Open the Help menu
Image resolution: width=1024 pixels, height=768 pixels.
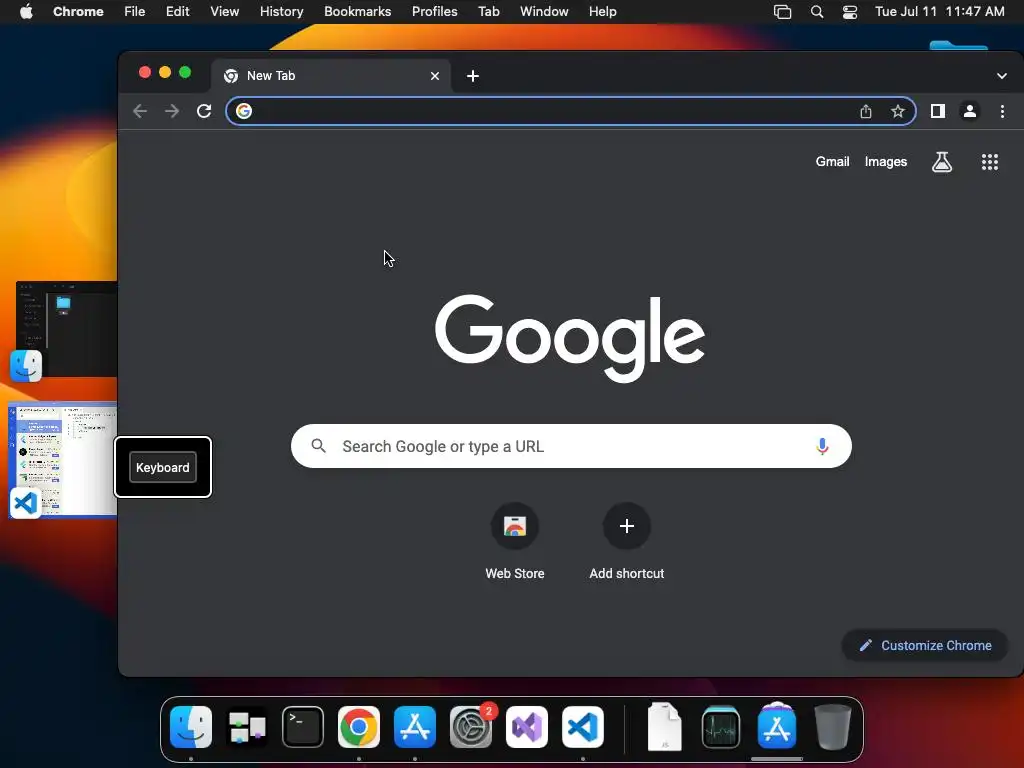click(602, 12)
